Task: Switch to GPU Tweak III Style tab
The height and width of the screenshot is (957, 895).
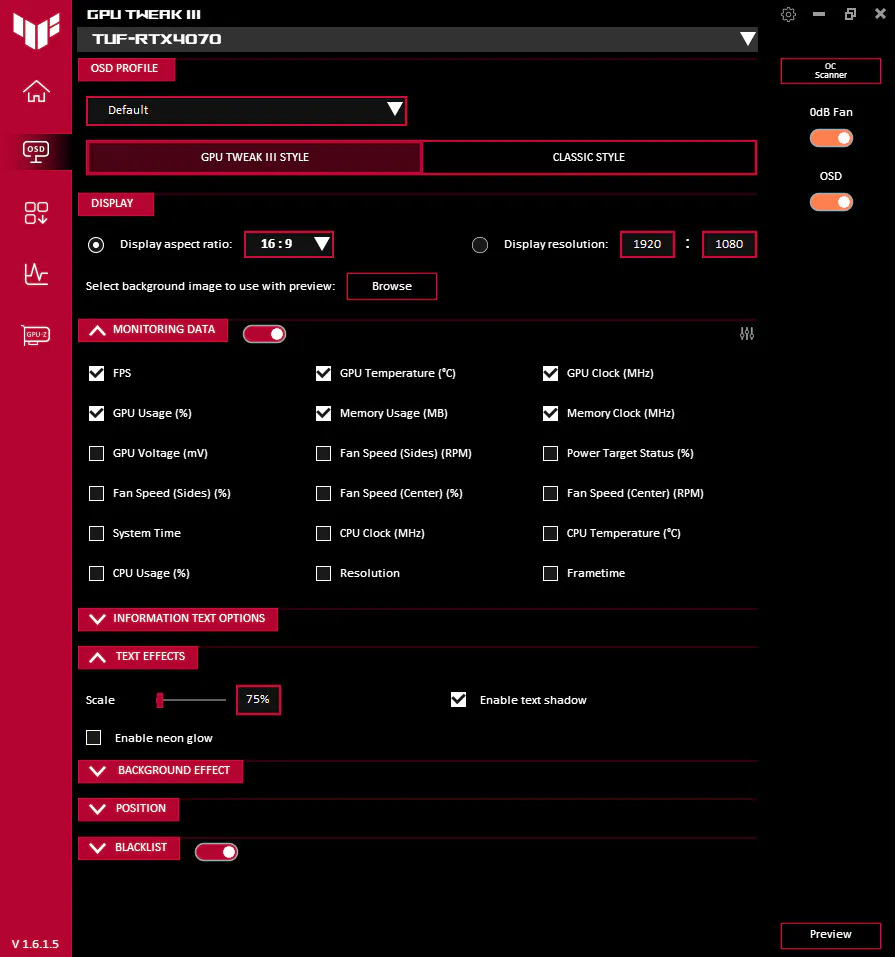Action: [x=255, y=157]
